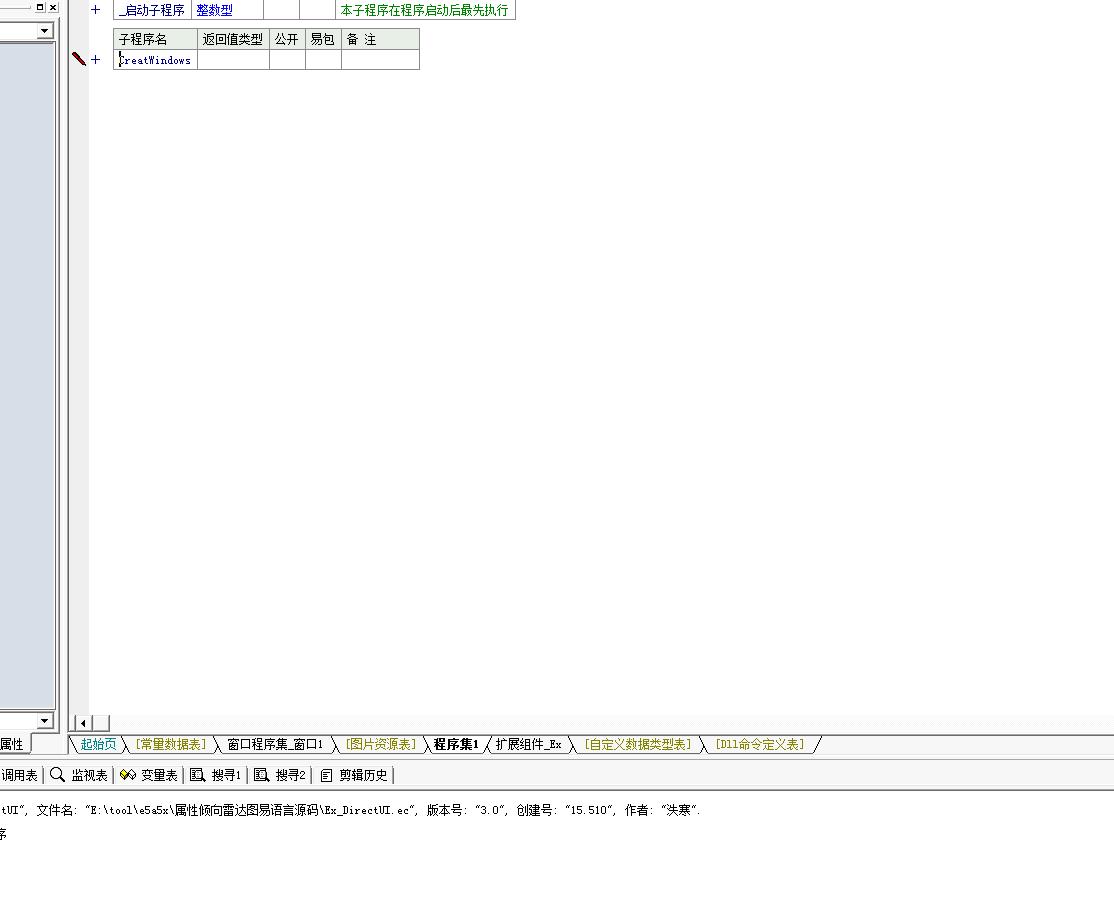The image size is (1114, 915).
Task: Select the _启动子程序 name cell
Action: click(x=152, y=10)
